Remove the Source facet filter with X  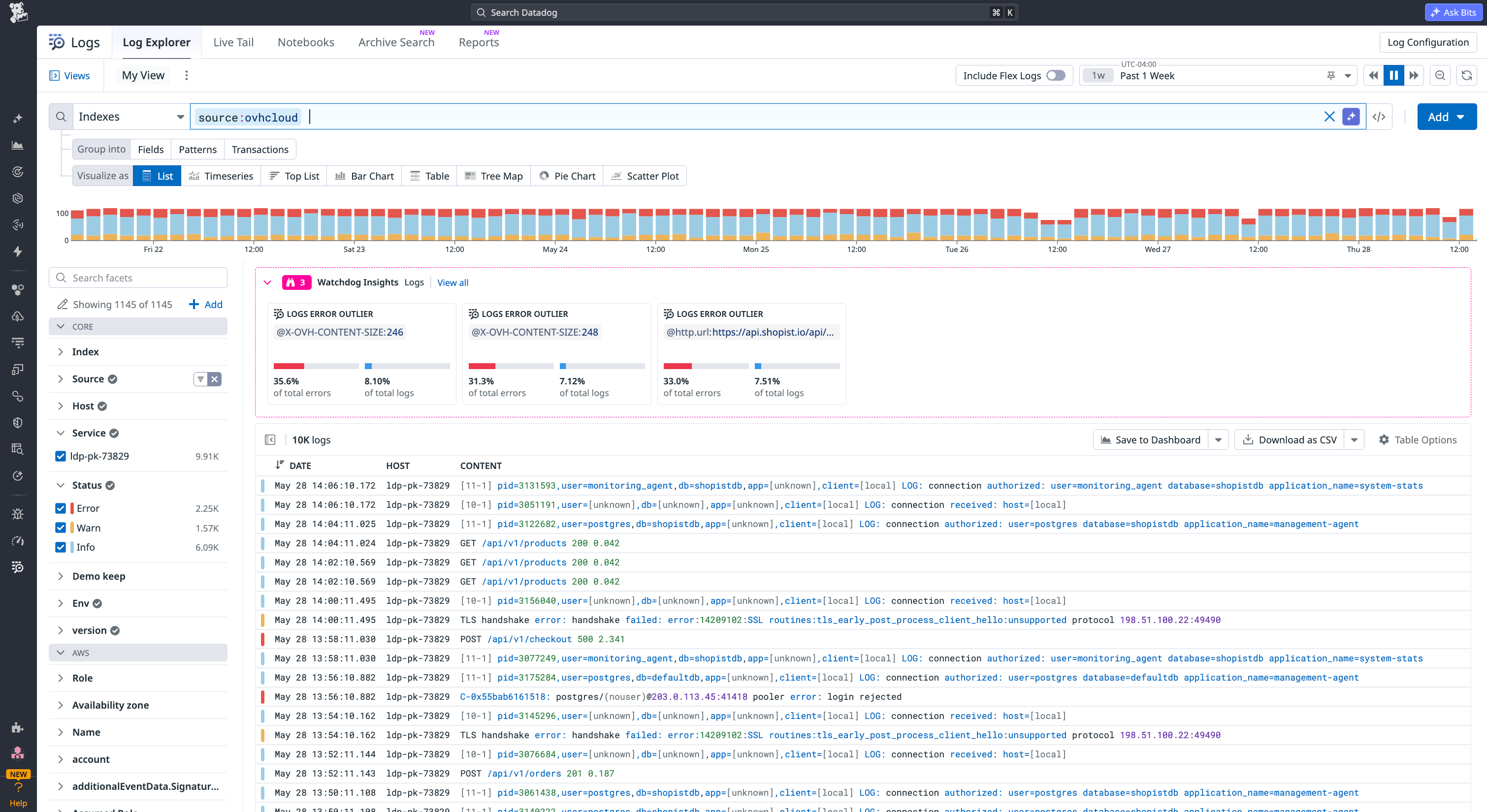pyautogui.click(x=214, y=379)
